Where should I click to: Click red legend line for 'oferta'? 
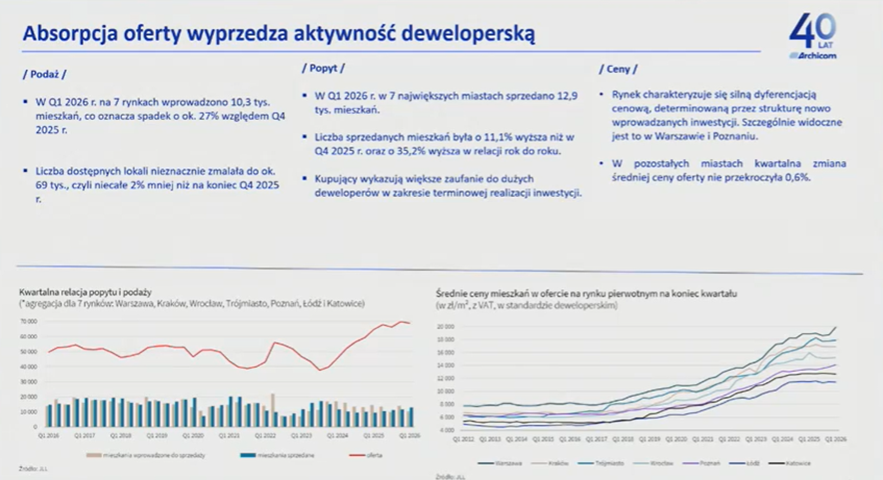click(x=356, y=455)
